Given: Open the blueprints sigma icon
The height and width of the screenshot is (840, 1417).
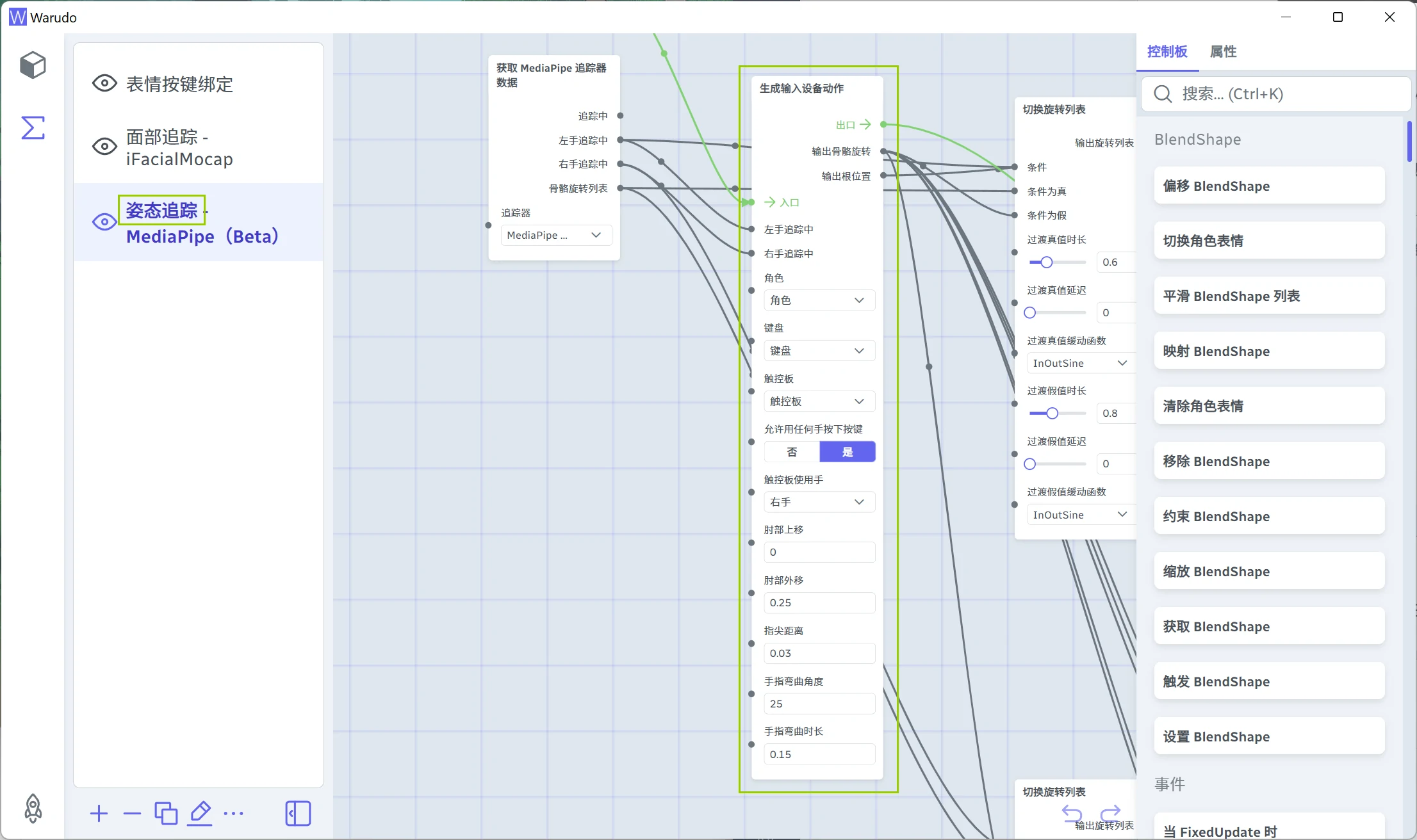Looking at the screenshot, I should point(33,127).
